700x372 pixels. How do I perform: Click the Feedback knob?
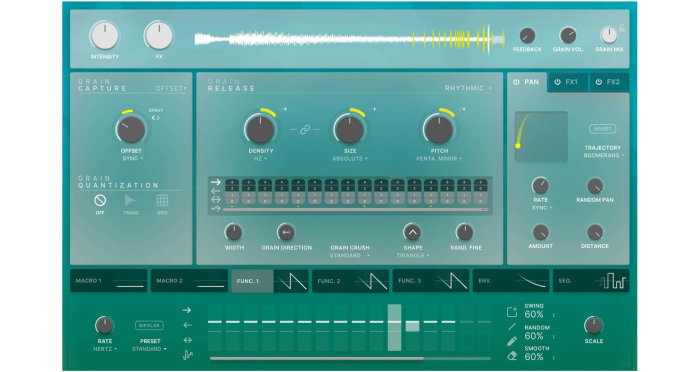point(527,35)
